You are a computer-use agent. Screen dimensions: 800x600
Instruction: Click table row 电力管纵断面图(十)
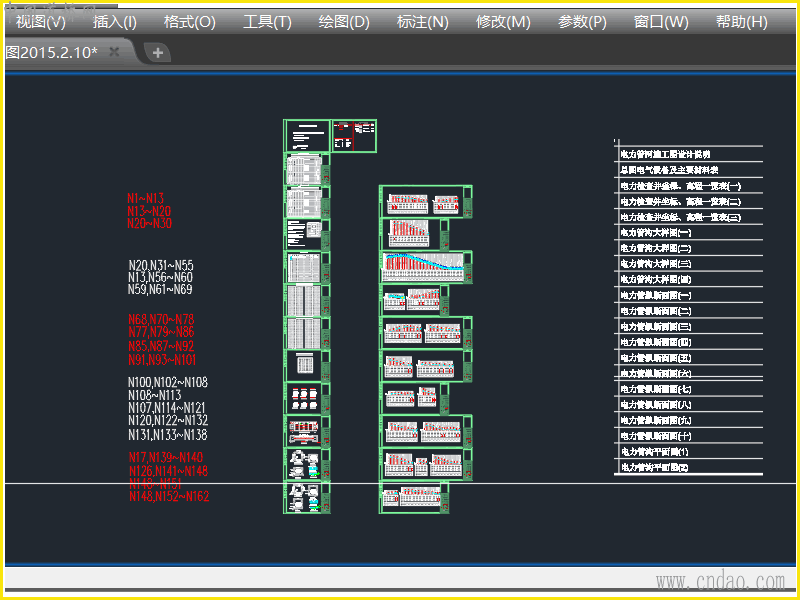pos(689,436)
